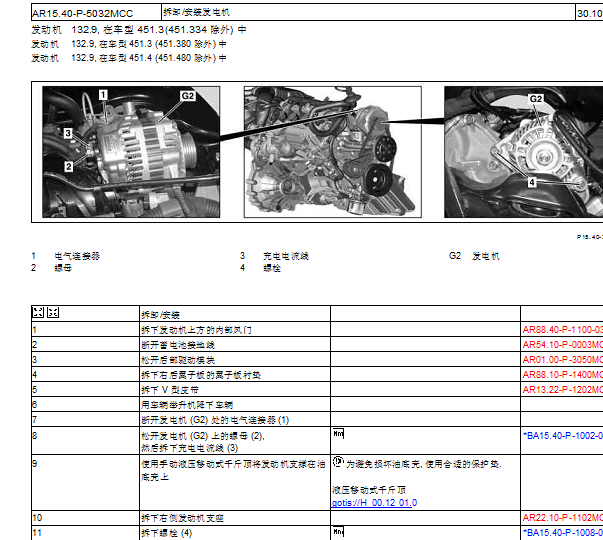The height and width of the screenshot is (540, 603).
Task: Click the Nm torque icon in step 11
Action: [338, 532]
